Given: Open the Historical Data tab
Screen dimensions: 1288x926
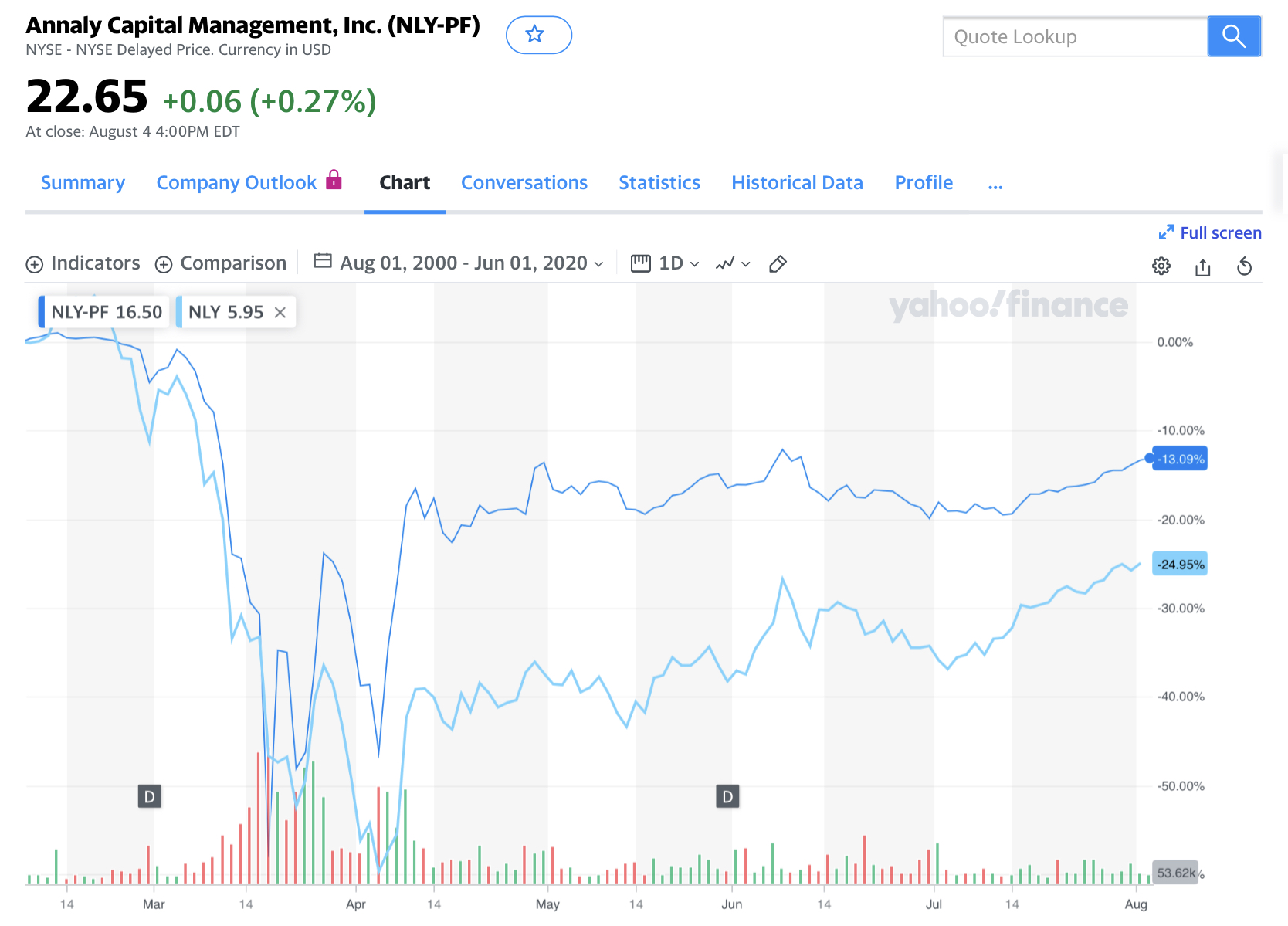Looking at the screenshot, I should click(x=797, y=183).
